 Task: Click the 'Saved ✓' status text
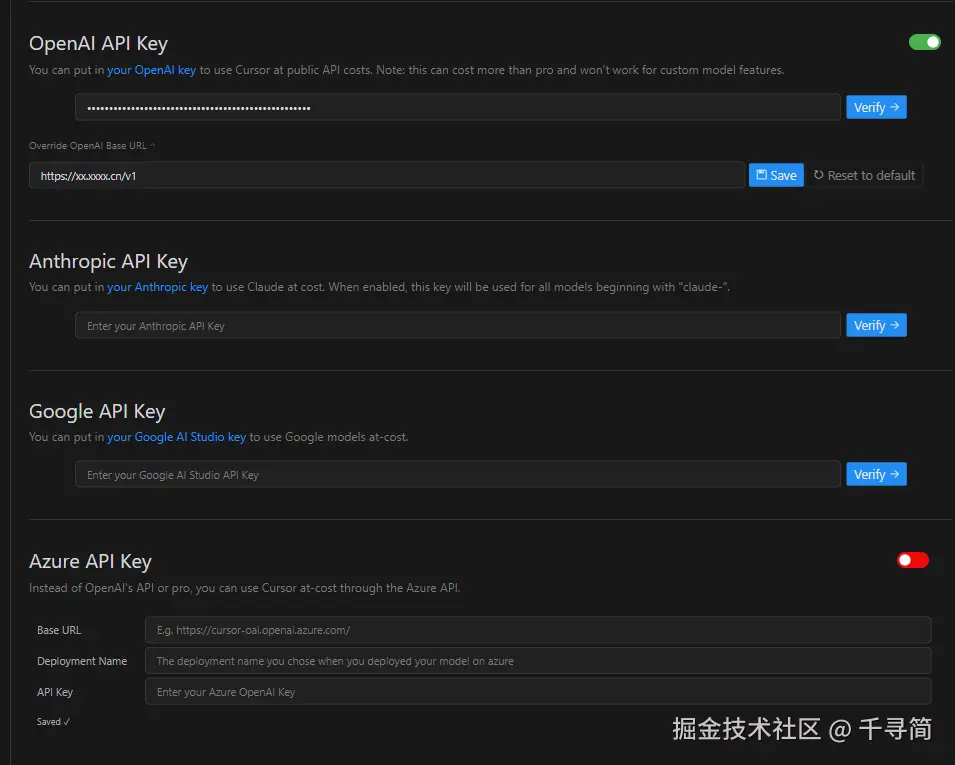(x=53, y=722)
